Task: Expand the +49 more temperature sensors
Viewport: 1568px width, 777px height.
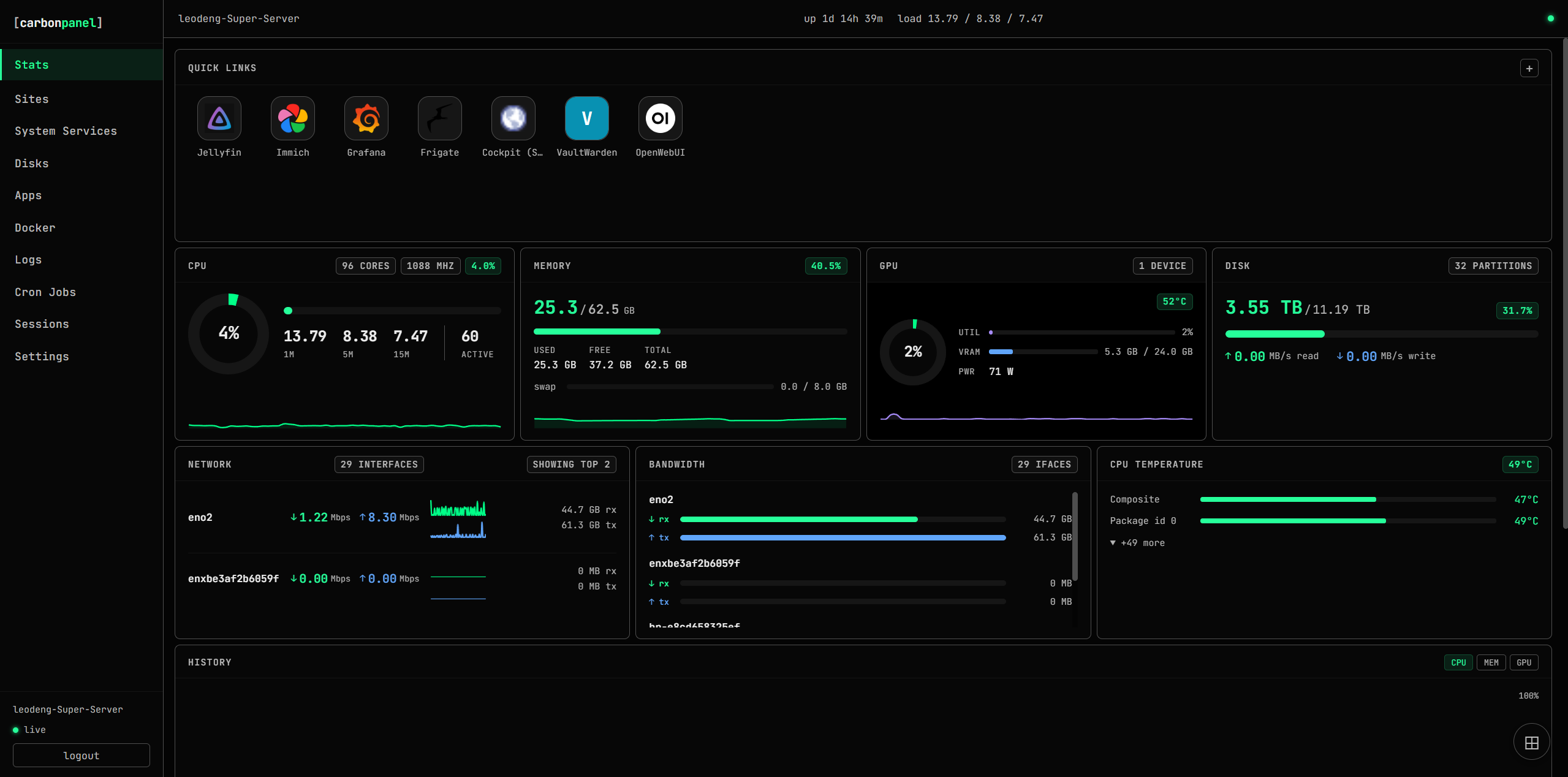Action: point(1138,543)
